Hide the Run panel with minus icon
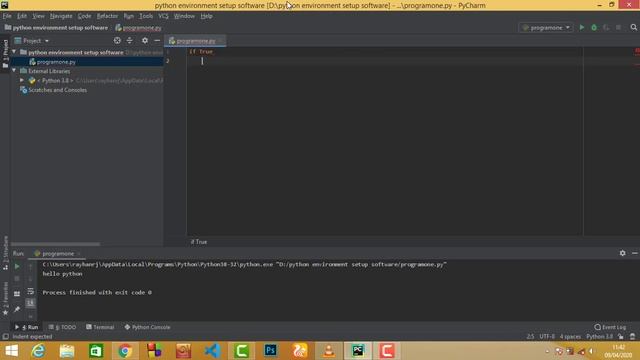Image resolution: width=640 pixels, height=360 pixels. [x=635, y=253]
